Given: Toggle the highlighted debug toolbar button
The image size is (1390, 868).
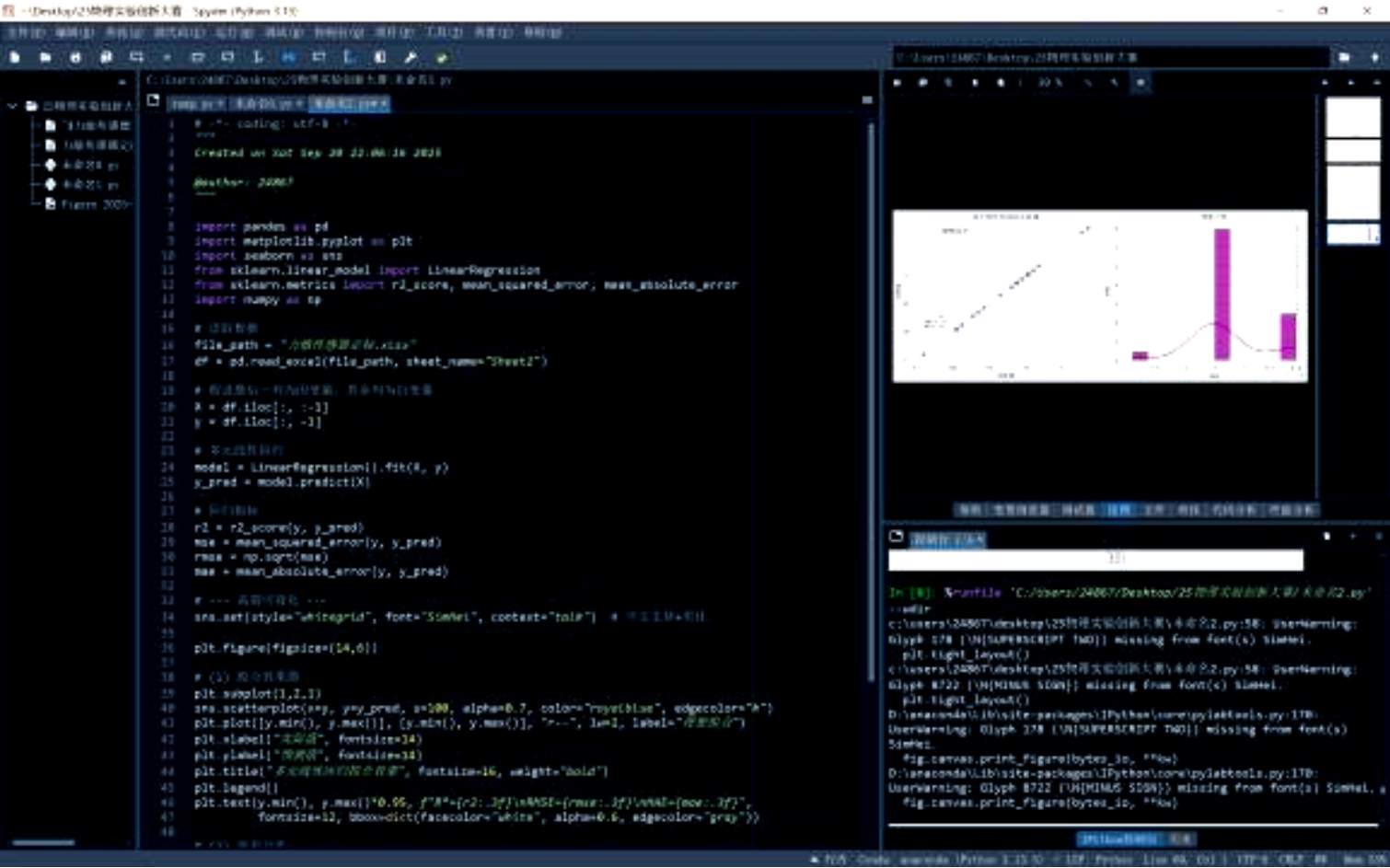Looking at the screenshot, I should 288,57.
